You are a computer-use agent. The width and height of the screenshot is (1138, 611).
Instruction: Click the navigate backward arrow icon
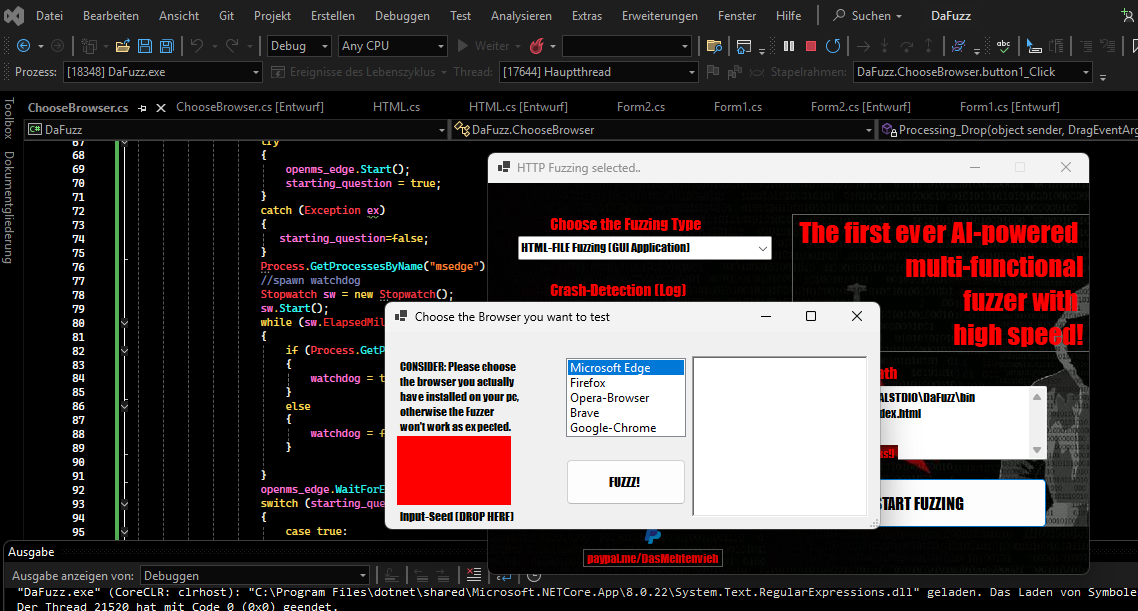pyautogui.click(x=23, y=46)
